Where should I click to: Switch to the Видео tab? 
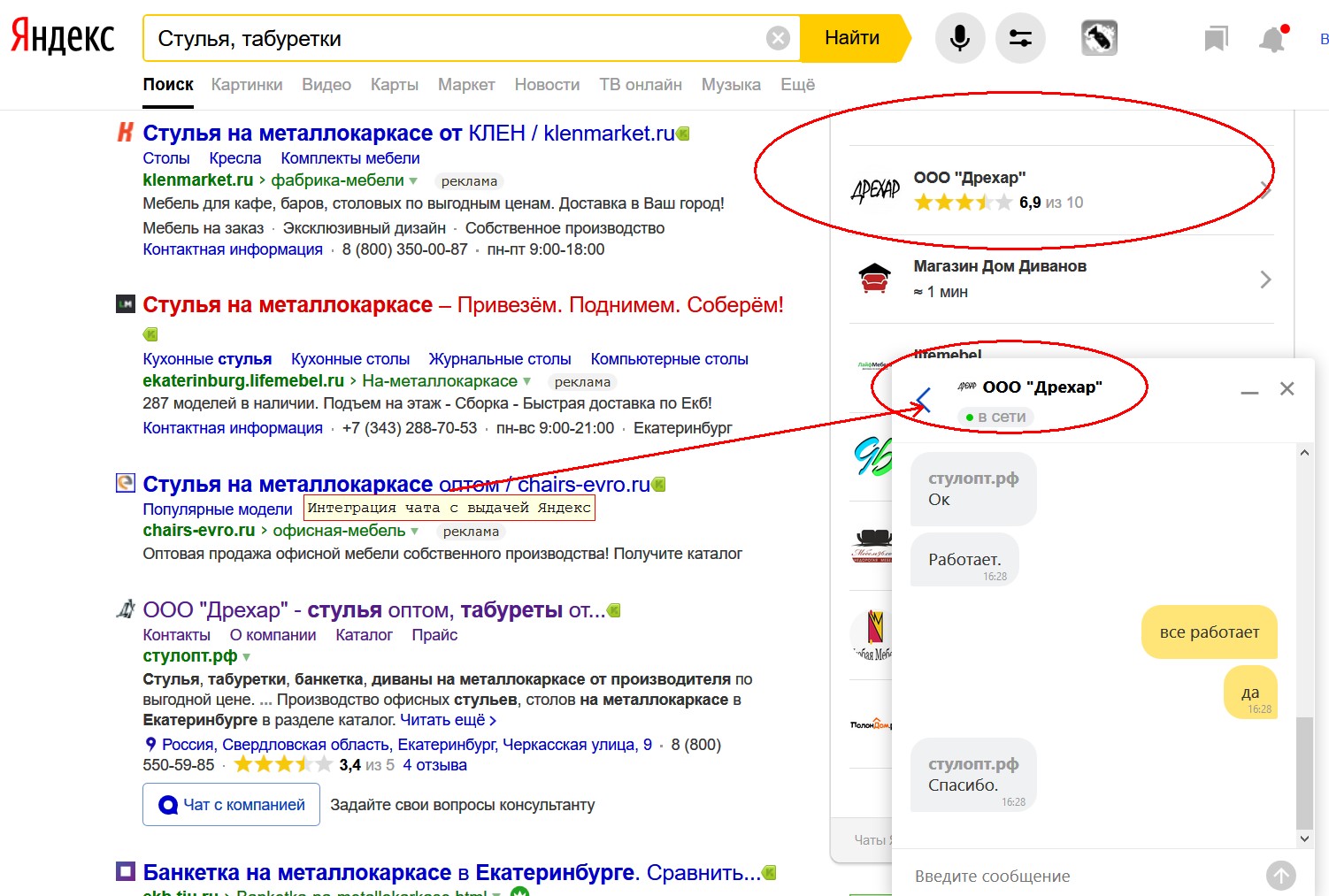(x=326, y=85)
